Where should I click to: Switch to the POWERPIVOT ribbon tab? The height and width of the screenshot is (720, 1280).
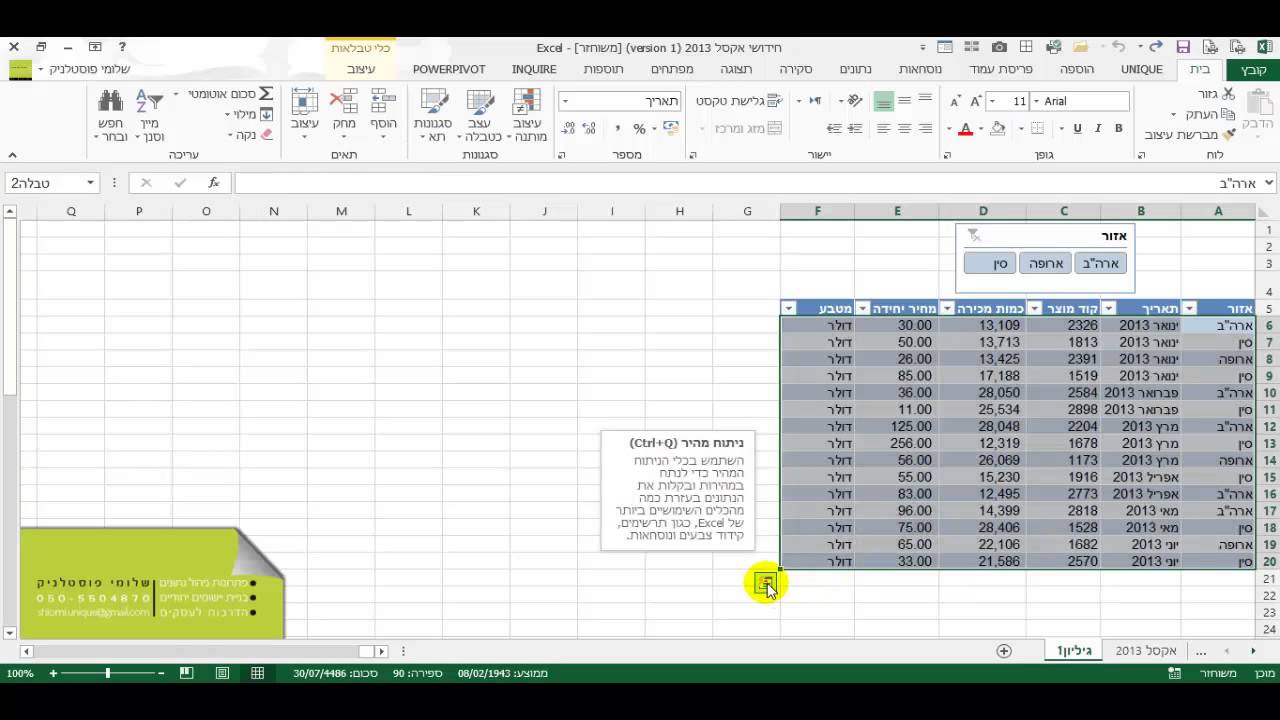click(449, 69)
